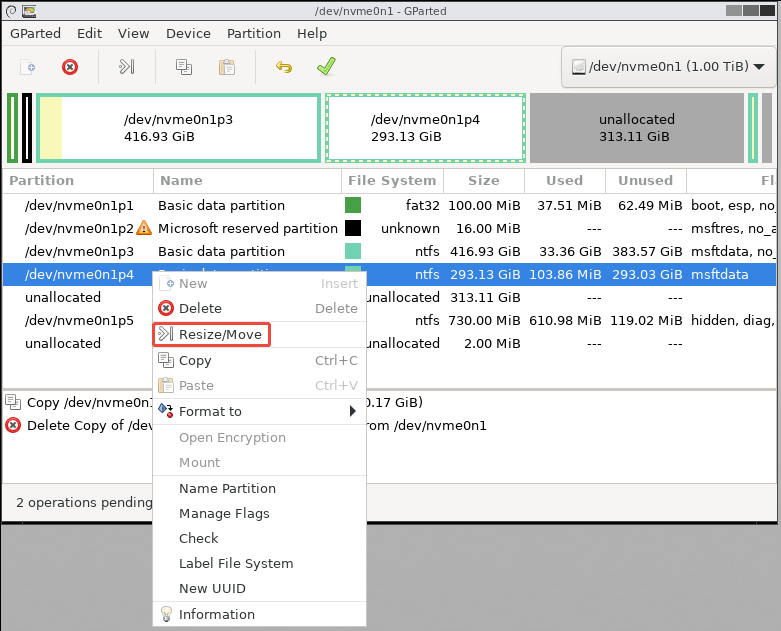Select the /dev/nvme0n1p1 row
The width and height of the screenshot is (781, 631).
click(x=389, y=205)
